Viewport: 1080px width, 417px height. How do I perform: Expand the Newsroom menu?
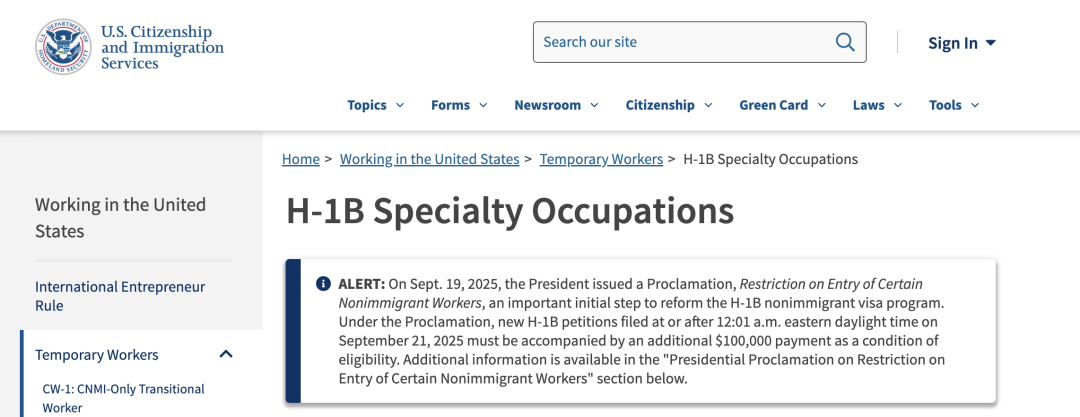click(556, 105)
